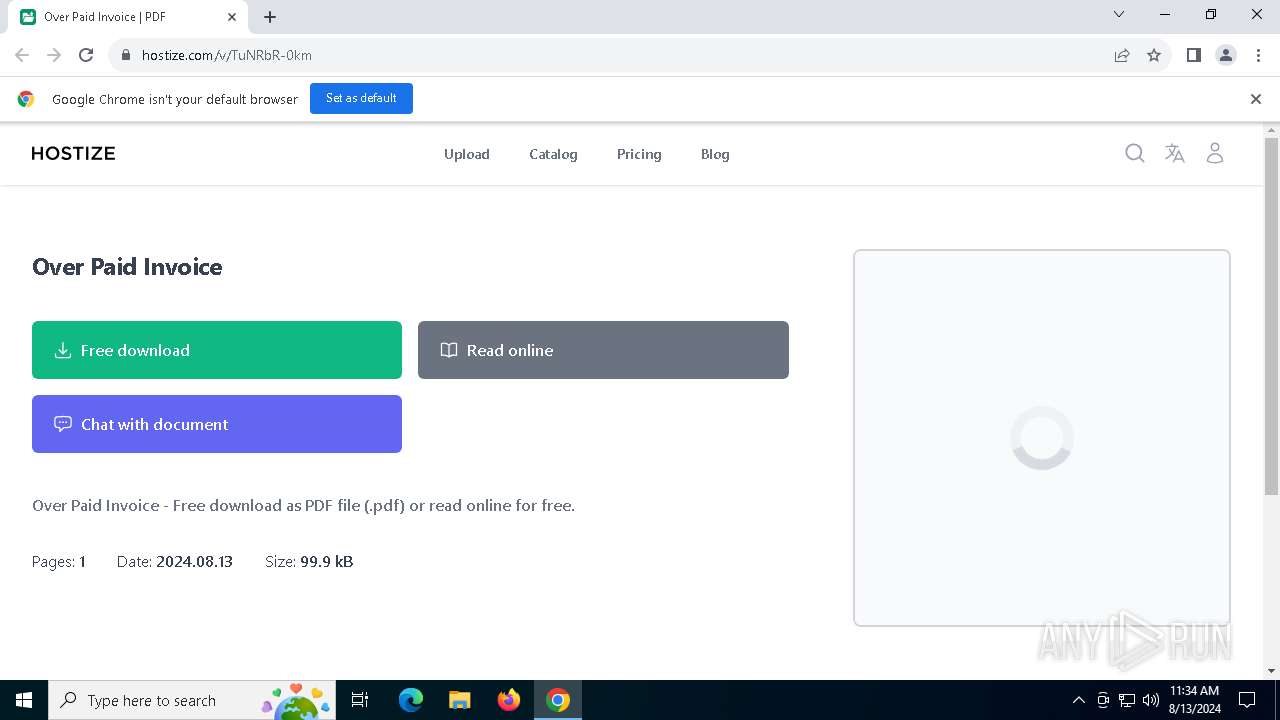
Task: Open File Explorer from the taskbar
Action: click(x=460, y=700)
